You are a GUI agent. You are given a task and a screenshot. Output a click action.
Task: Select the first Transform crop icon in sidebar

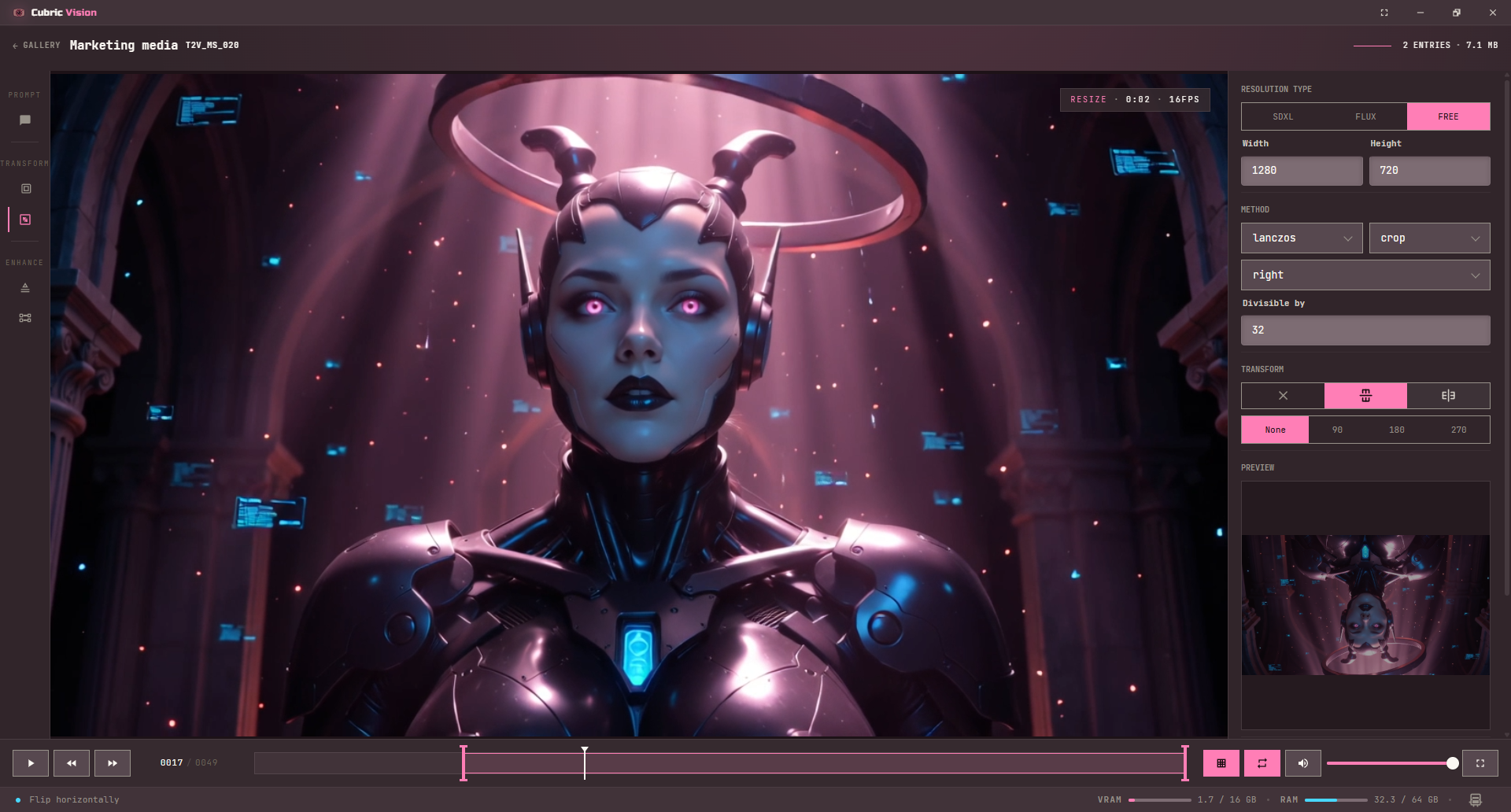pyautogui.click(x=25, y=189)
